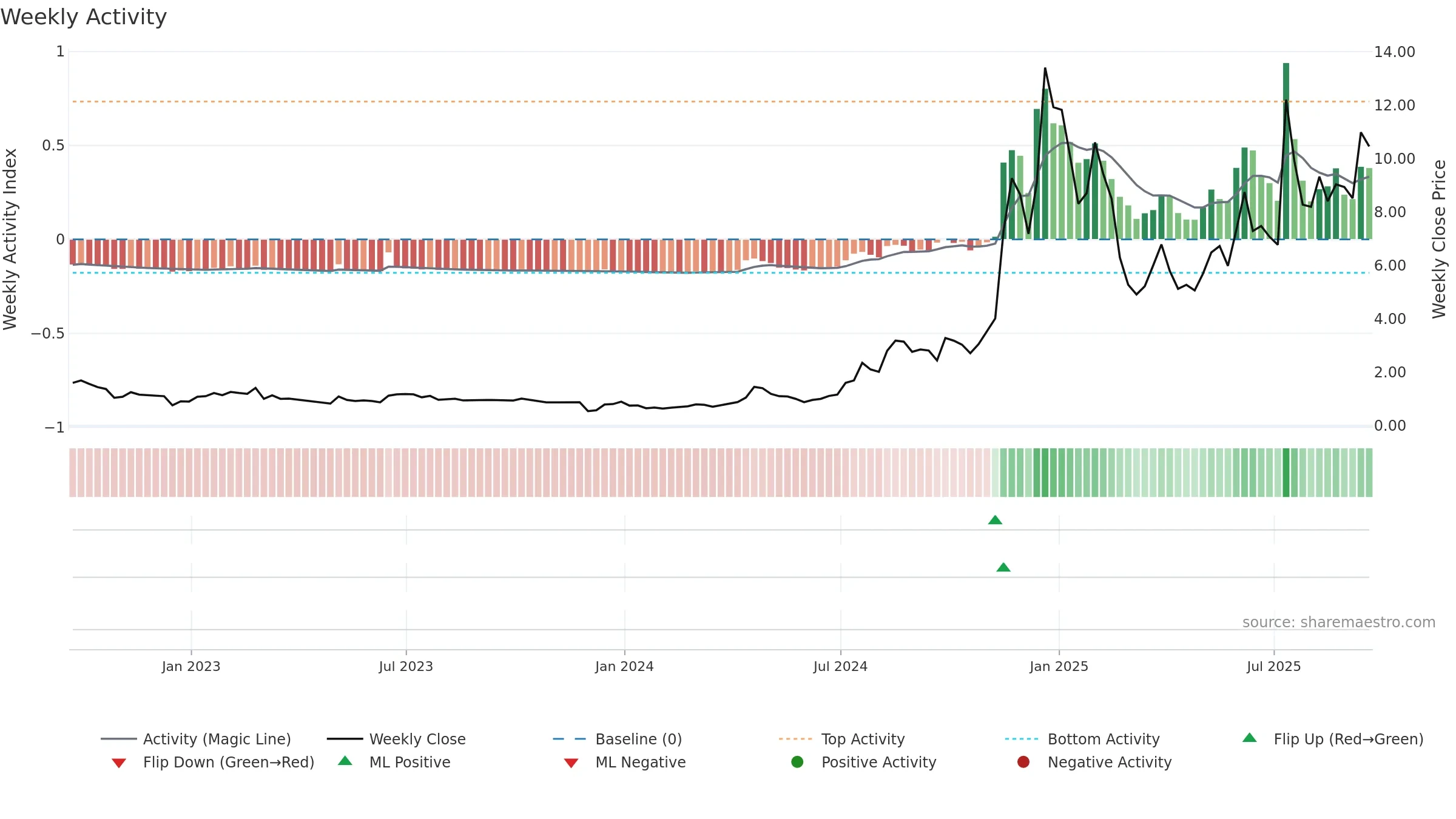The height and width of the screenshot is (819, 1456).
Task: Click the blue dashed Baseline legend sample
Action: 570,739
